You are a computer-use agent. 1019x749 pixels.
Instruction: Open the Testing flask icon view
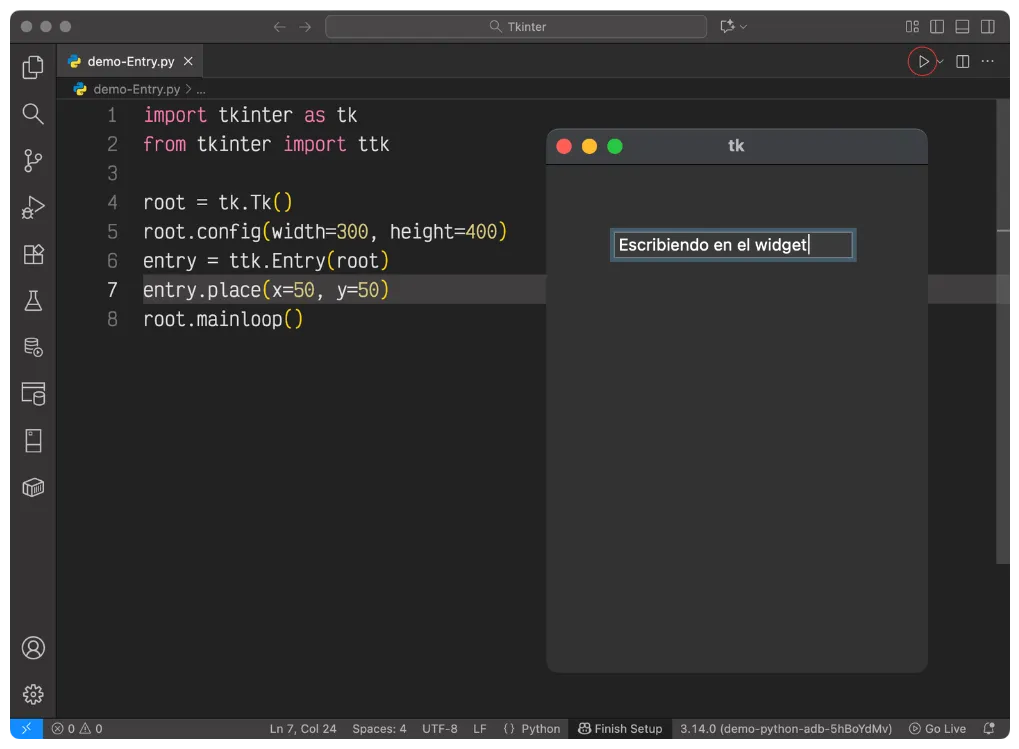click(x=33, y=301)
